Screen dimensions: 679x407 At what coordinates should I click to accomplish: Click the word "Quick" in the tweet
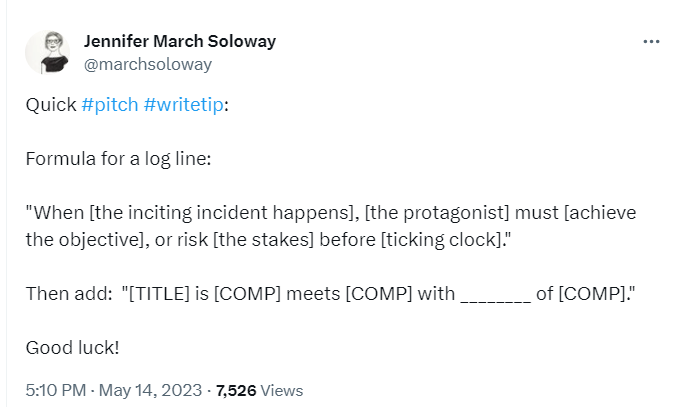click(50, 104)
